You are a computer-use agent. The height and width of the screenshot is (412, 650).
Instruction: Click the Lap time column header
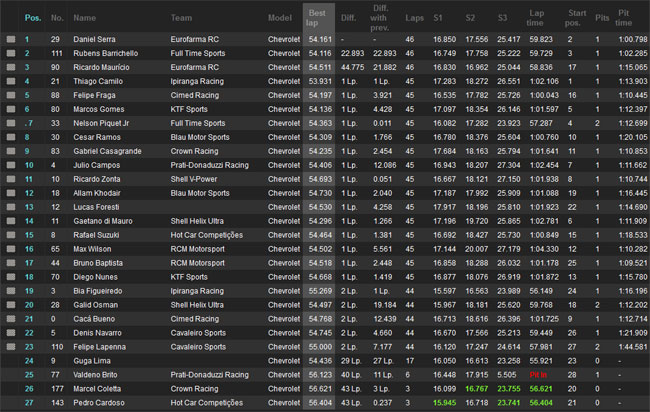[x=535, y=18]
